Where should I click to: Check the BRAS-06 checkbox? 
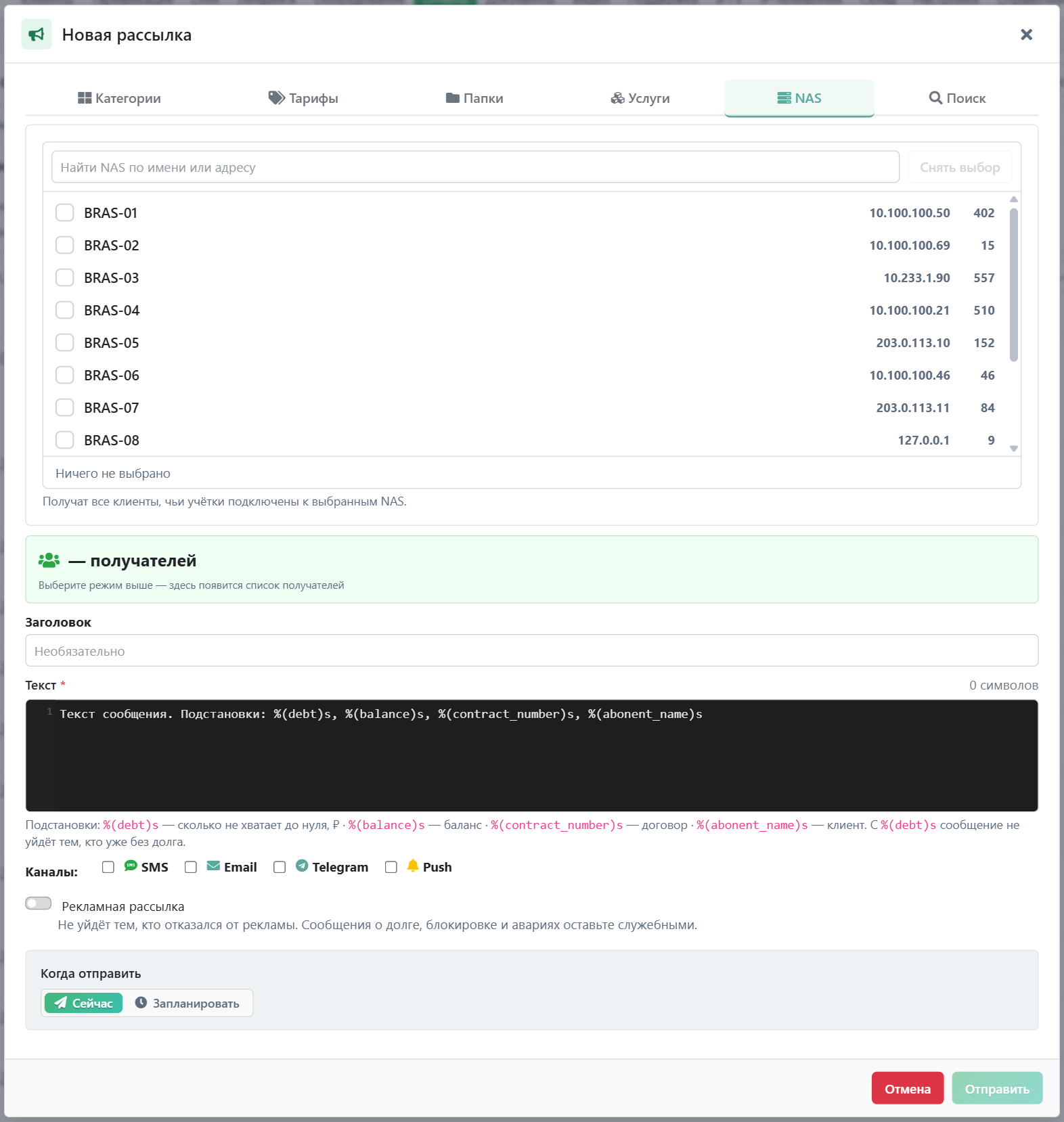click(65, 375)
